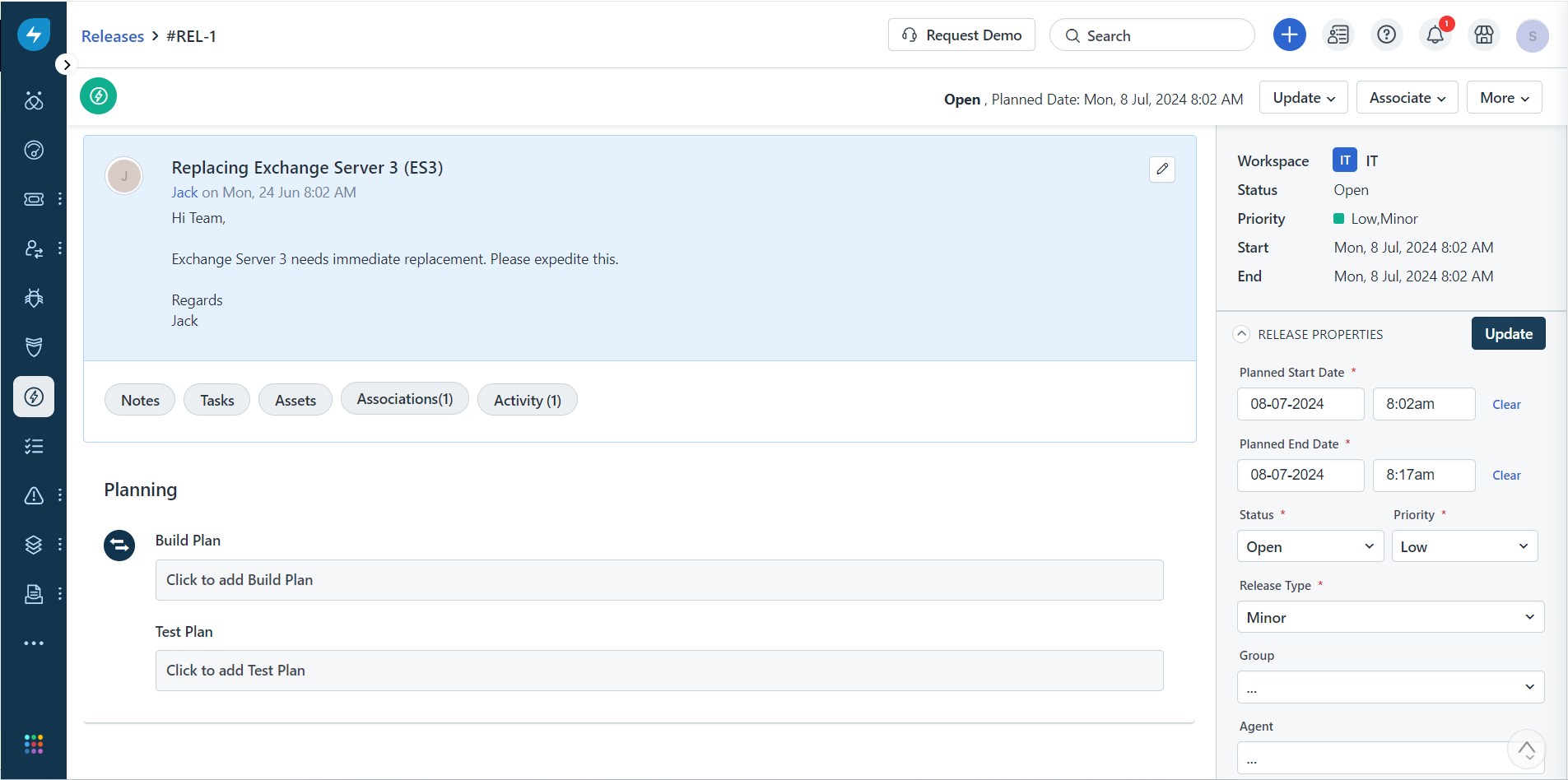Screen dimensions: 1568x780
Task: Click the scroll-to-top arrow button
Action: coord(1526,750)
